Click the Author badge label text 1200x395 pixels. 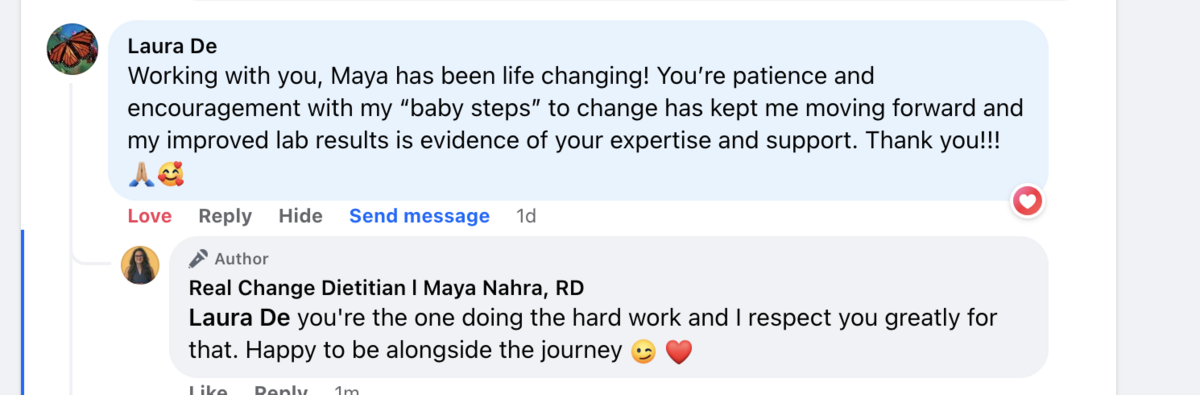click(241, 258)
